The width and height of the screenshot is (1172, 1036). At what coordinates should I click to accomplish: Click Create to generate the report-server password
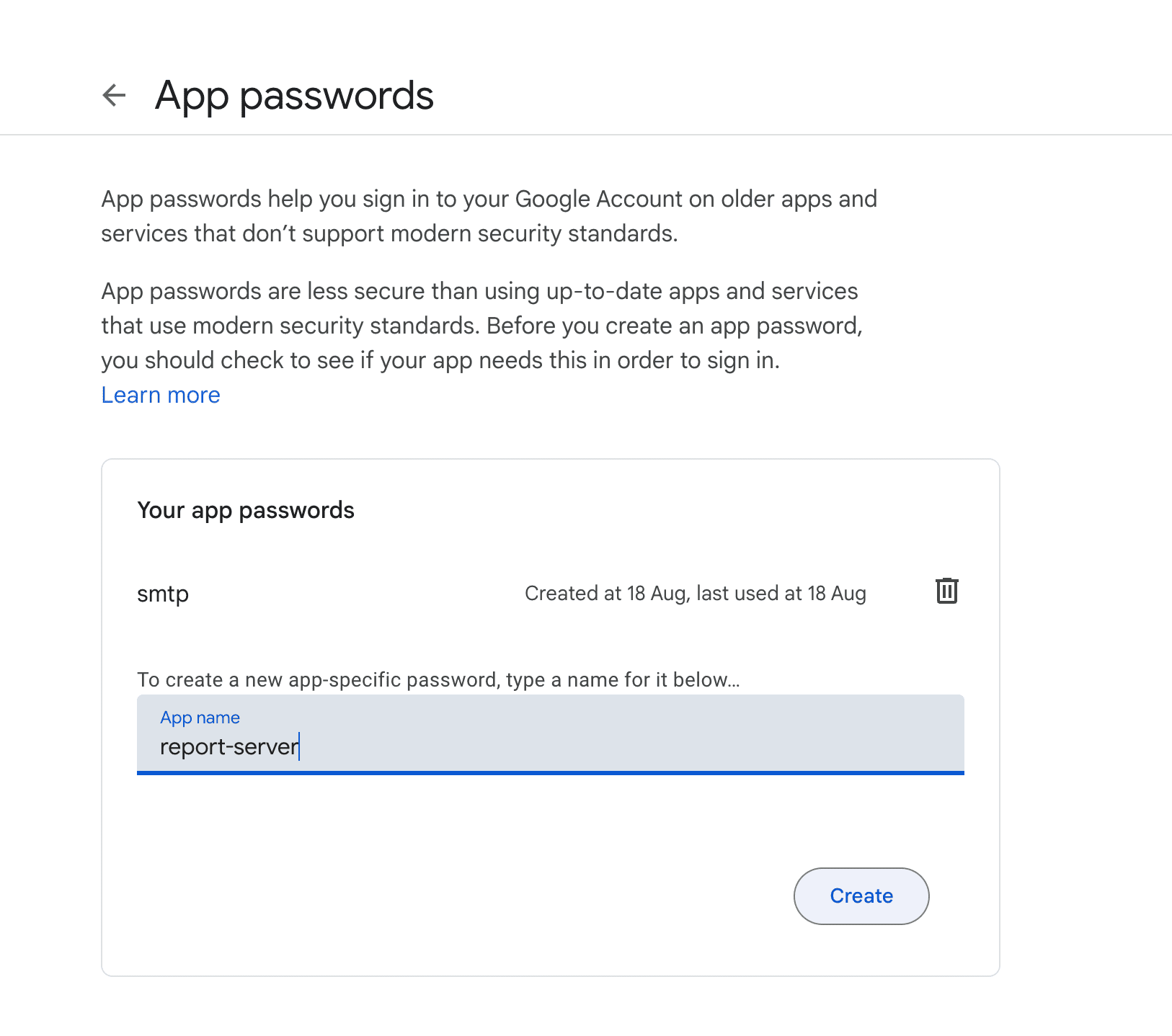point(861,896)
